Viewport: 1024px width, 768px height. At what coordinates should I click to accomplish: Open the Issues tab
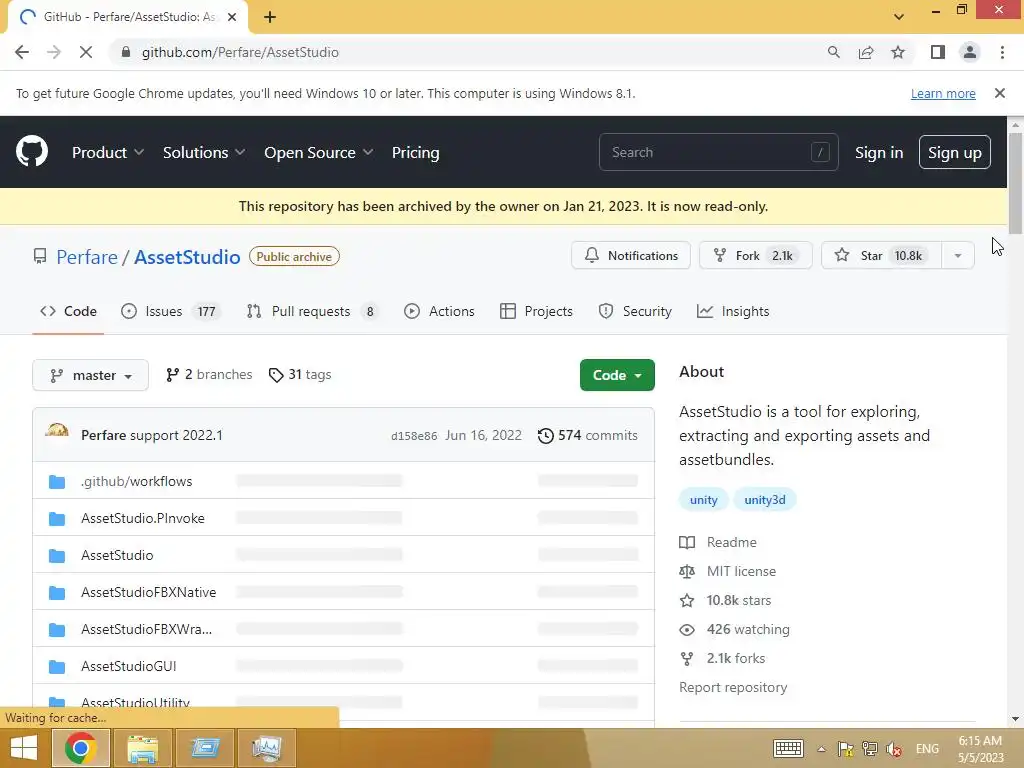[x=171, y=312]
